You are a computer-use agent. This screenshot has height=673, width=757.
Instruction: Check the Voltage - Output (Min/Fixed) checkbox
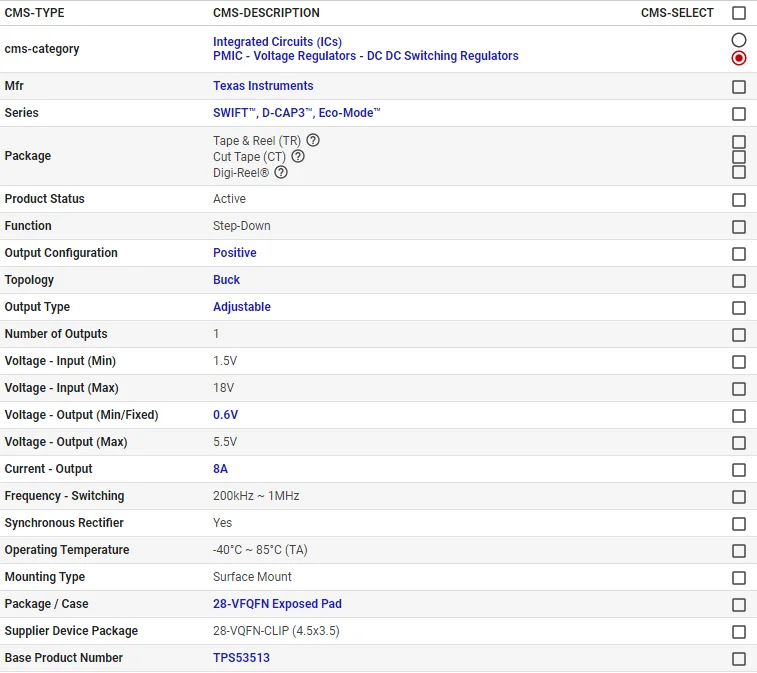(739, 416)
